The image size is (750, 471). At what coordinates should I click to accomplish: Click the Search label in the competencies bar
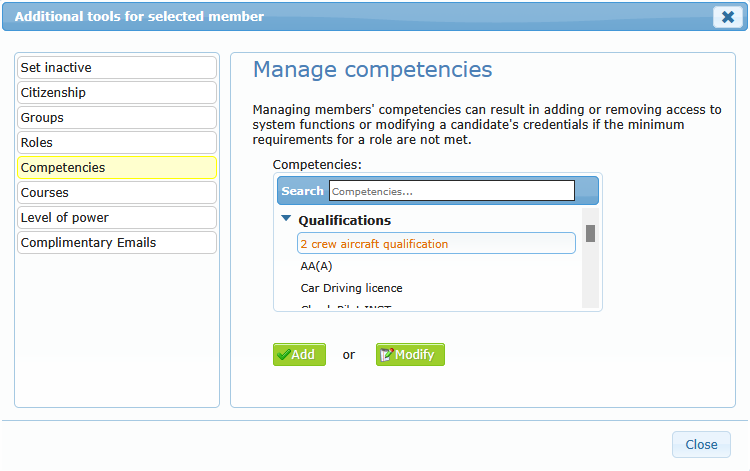(302, 191)
